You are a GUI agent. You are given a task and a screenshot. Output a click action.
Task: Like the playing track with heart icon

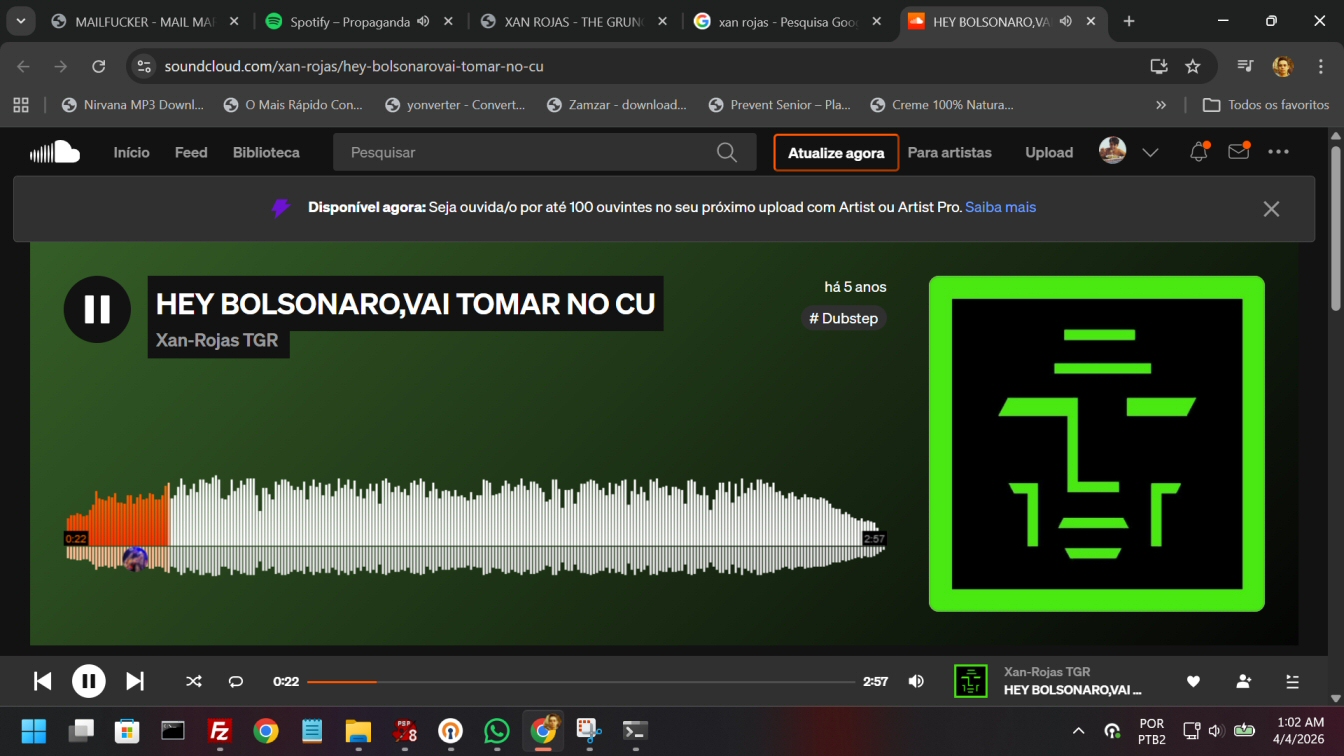[x=1193, y=681]
